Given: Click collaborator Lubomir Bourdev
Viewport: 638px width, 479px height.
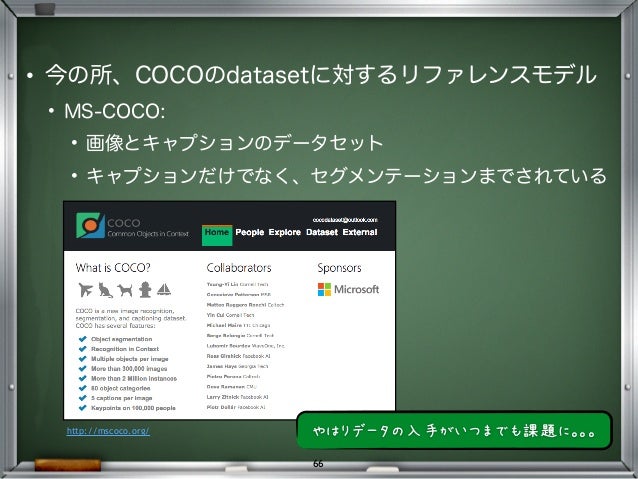Looking at the screenshot, I should pos(246,346).
